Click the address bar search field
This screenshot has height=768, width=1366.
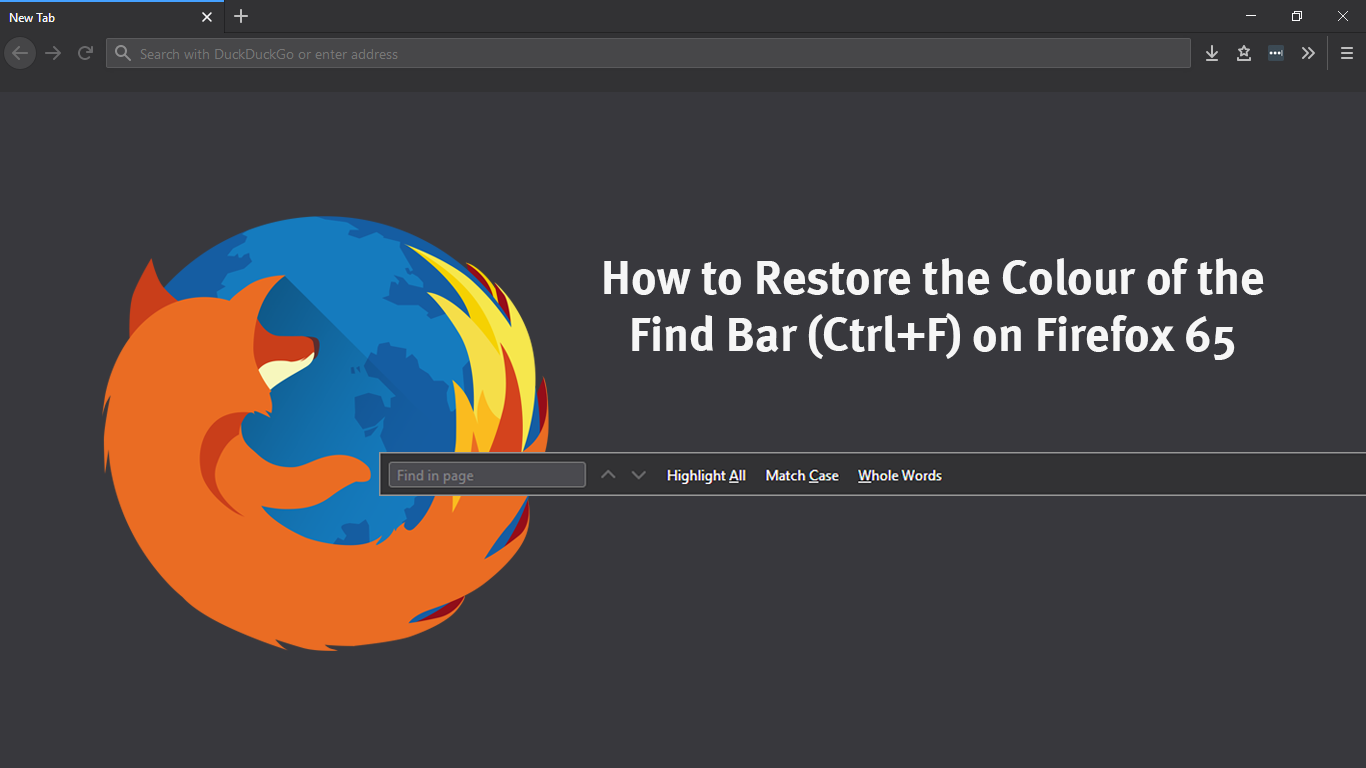tap(648, 54)
